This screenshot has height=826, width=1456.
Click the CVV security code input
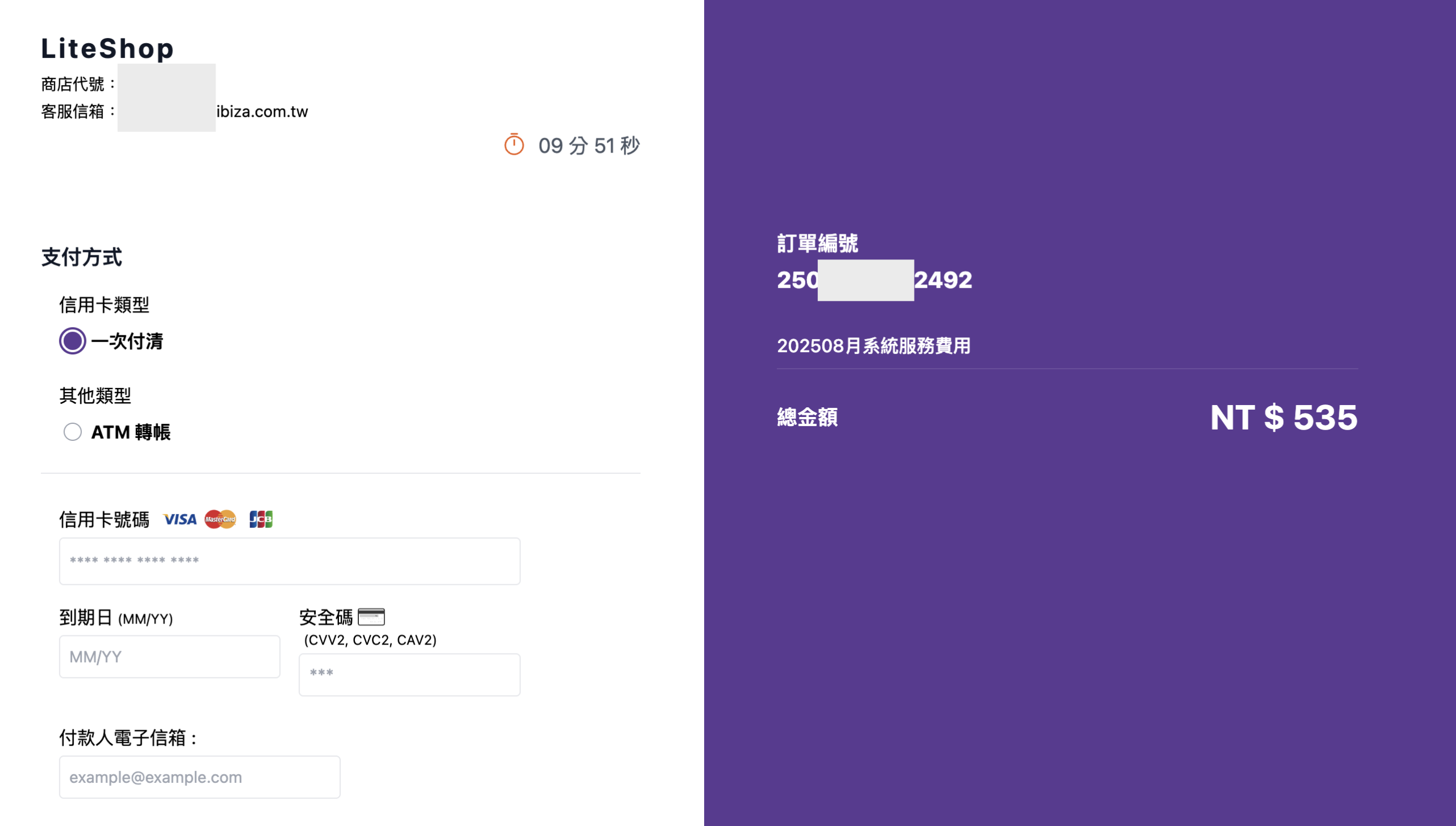coord(409,675)
